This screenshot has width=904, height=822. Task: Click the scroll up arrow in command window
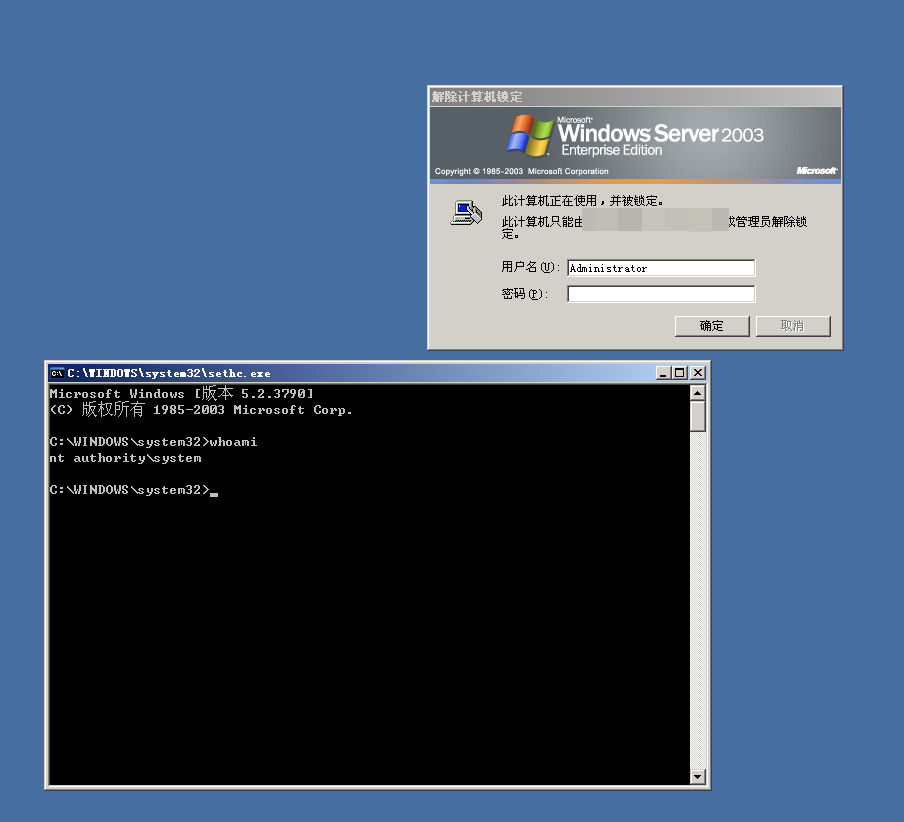[698, 393]
